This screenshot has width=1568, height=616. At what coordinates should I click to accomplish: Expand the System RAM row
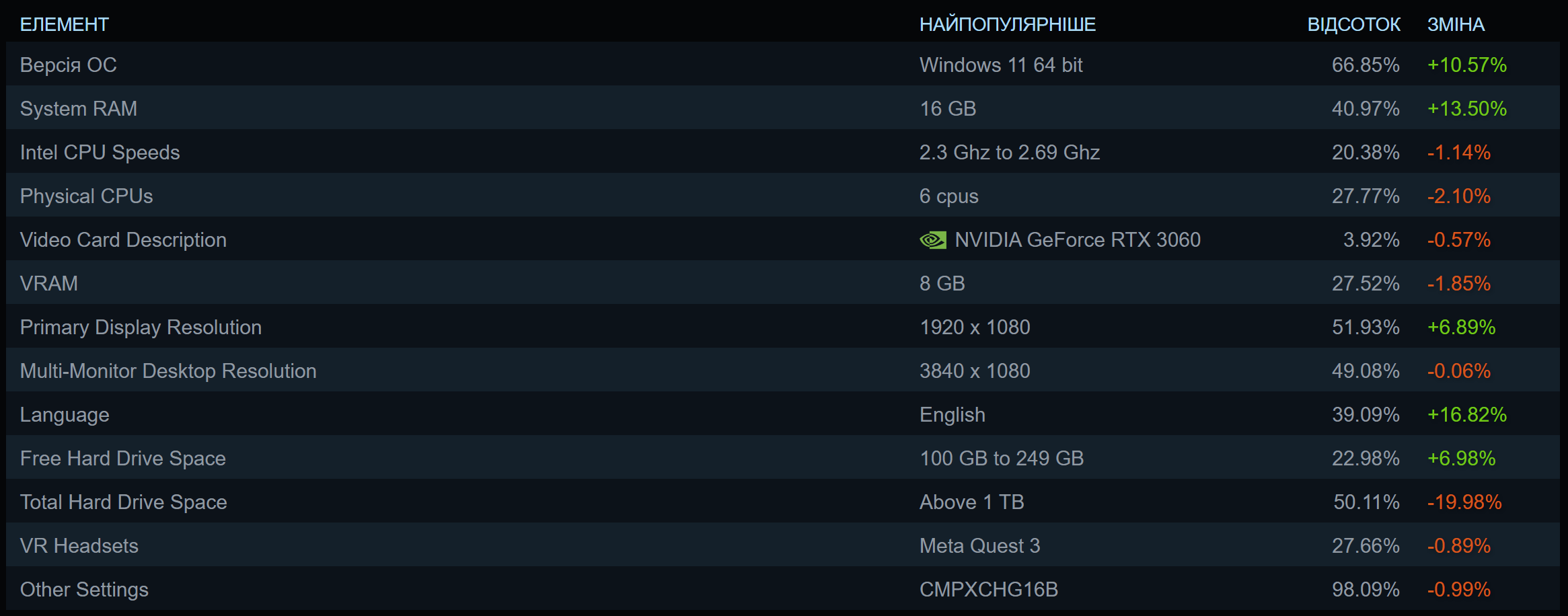coord(79,109)
